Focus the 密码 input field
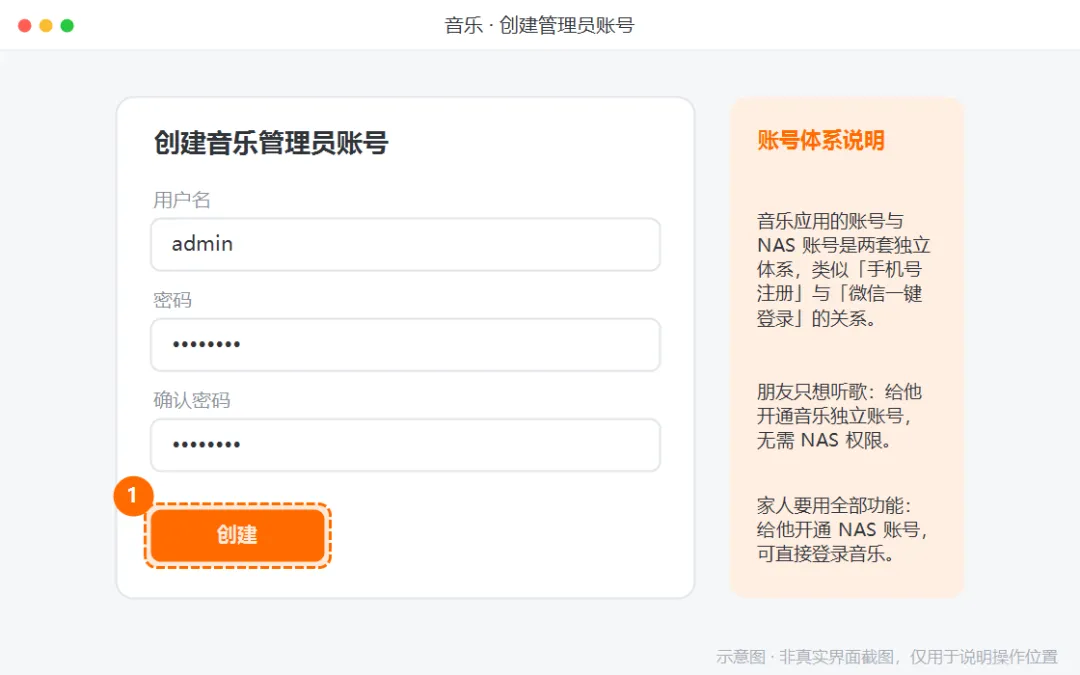Image resolution: width=1080 pixels, height=675 pixels. pos(406,344)
